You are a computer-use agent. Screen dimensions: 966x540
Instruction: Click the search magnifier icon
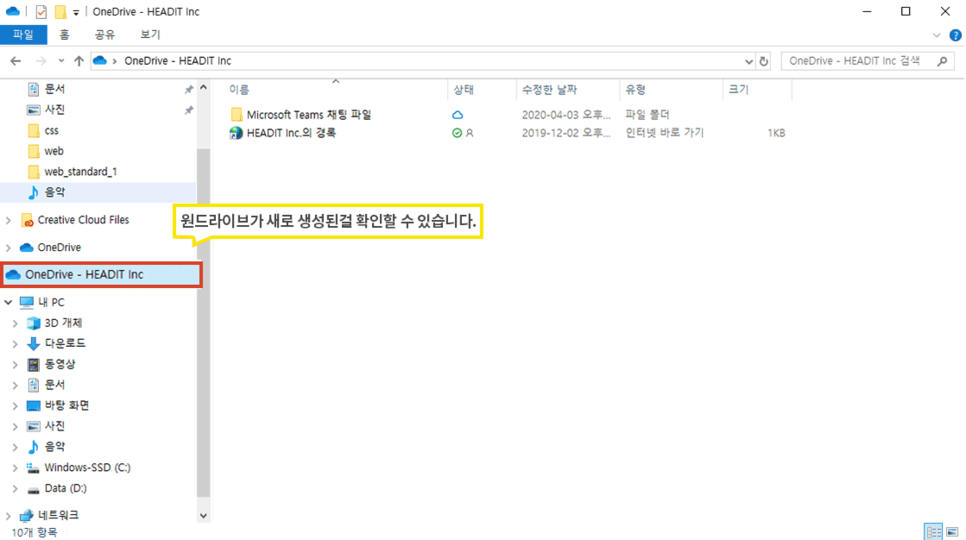tap(943, 61)
